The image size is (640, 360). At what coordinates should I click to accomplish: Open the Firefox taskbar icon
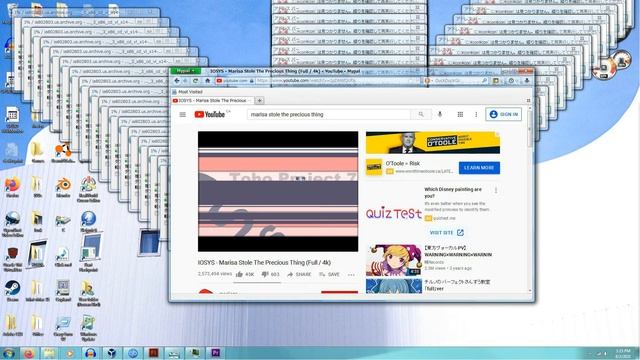click(29, 353)
